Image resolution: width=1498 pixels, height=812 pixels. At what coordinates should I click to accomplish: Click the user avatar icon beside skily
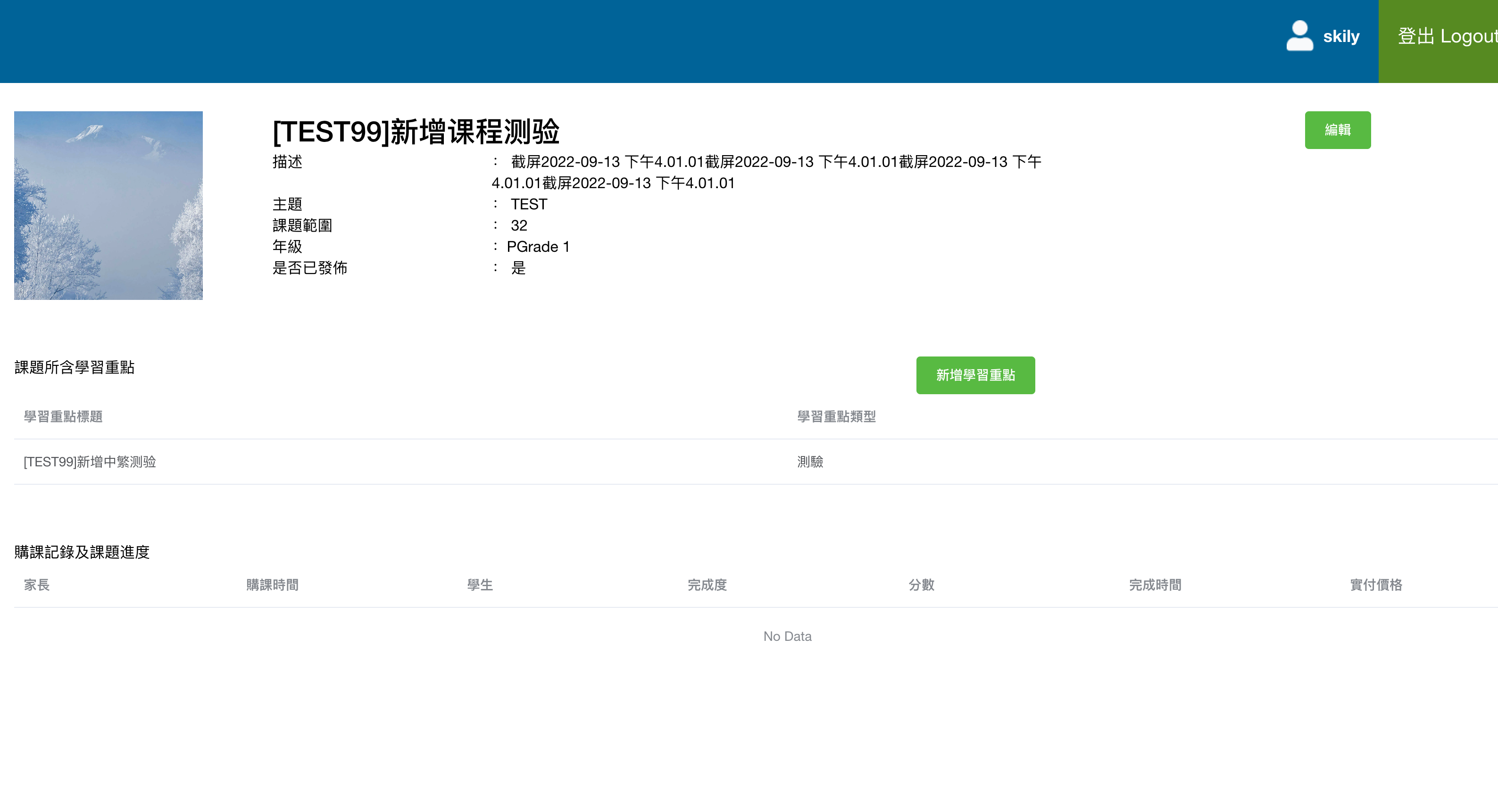pyautogui.click(x=1299, y=36)
